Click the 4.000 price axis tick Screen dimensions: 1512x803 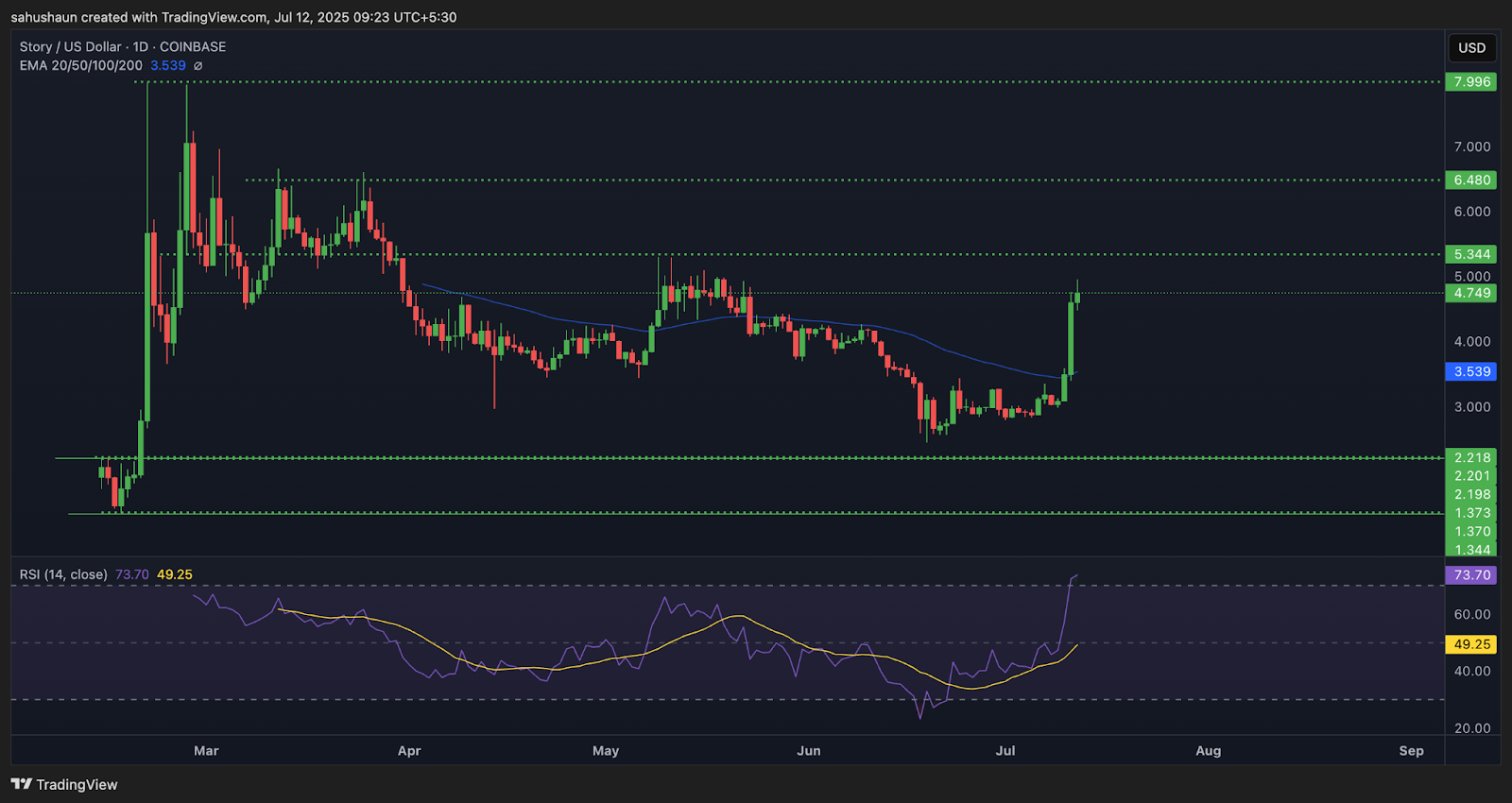click(x=1471, y=342)
